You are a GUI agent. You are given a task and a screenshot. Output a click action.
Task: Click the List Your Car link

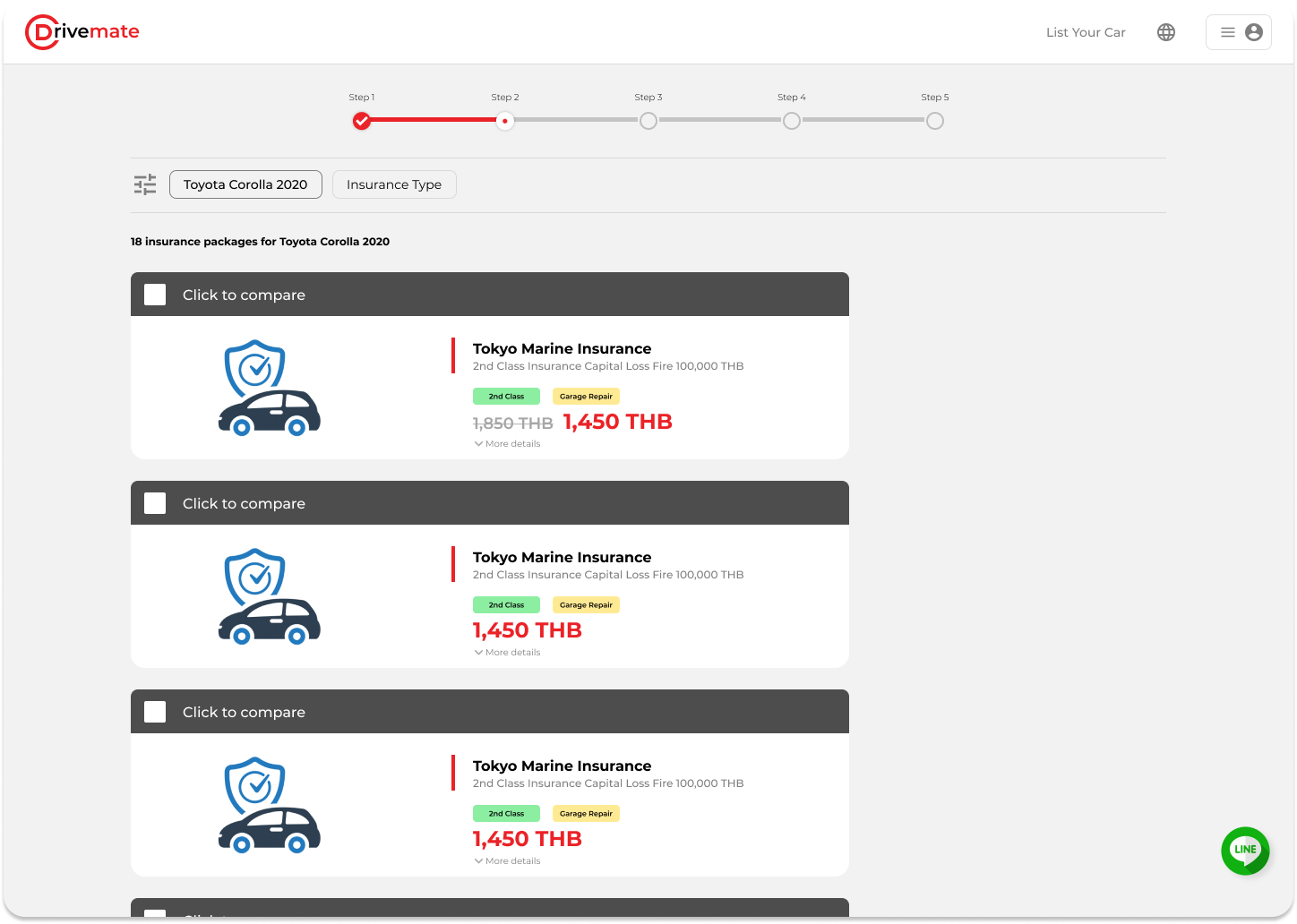pos(1086,32)
